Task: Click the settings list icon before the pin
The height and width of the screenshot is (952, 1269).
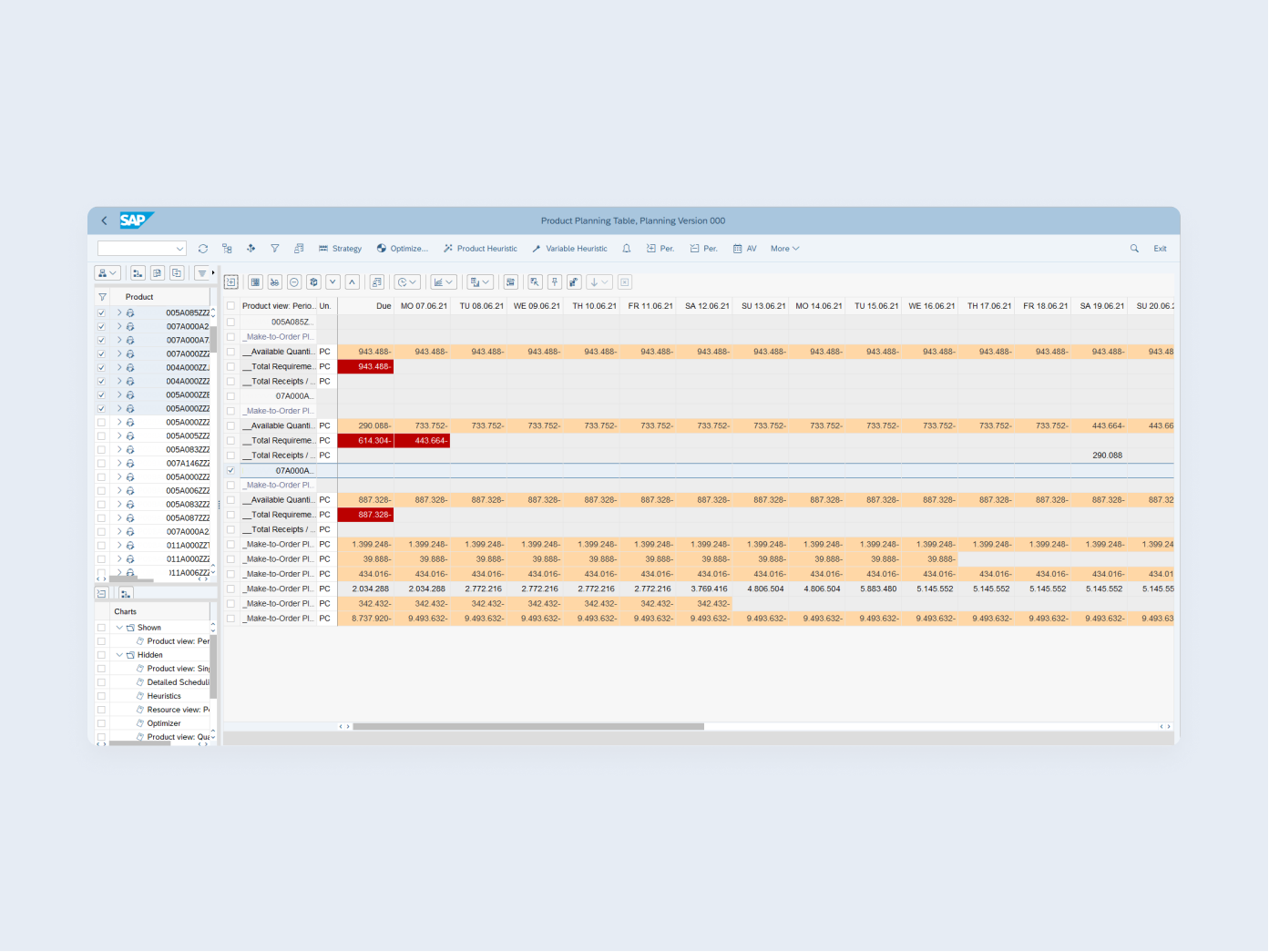Action: click(510, 282)
